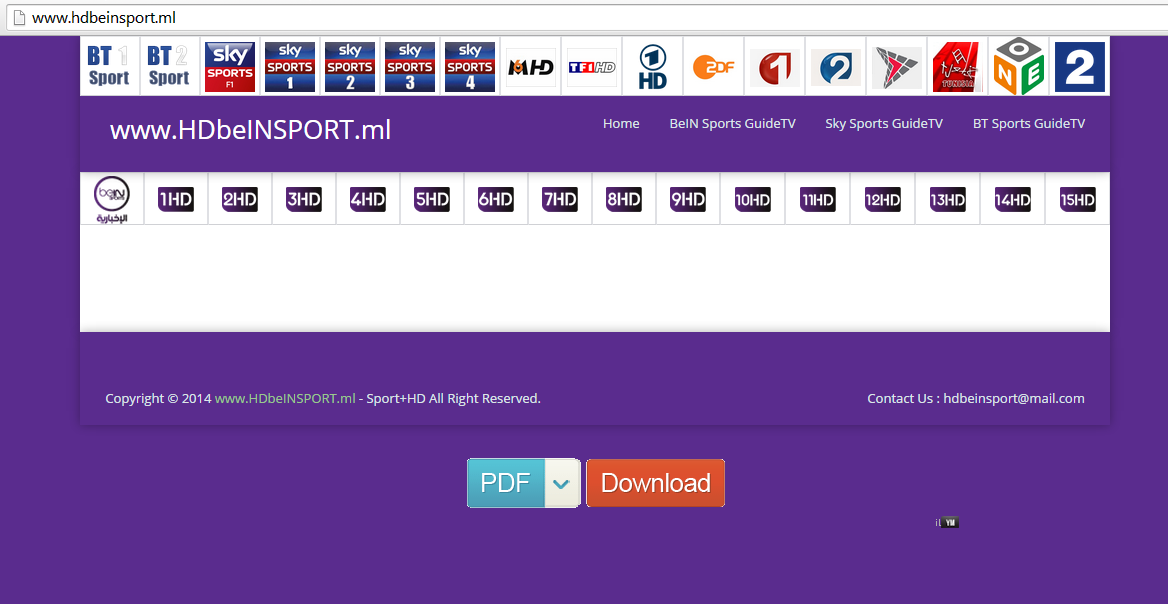Open the BT Sport 1 channel icon
Viewport: 1168px width, 604px height.
tap(109, 67)
